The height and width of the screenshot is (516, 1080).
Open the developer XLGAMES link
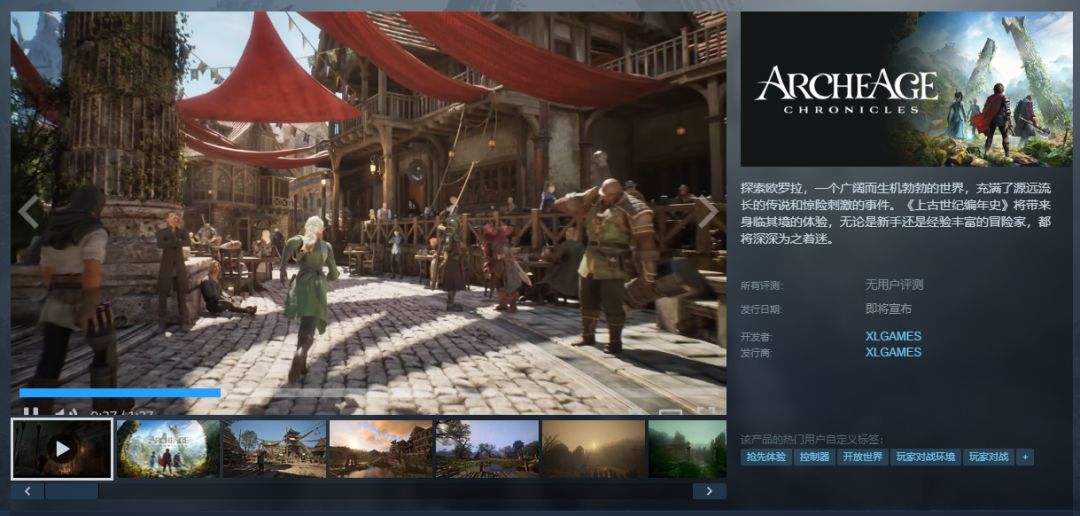893,337
